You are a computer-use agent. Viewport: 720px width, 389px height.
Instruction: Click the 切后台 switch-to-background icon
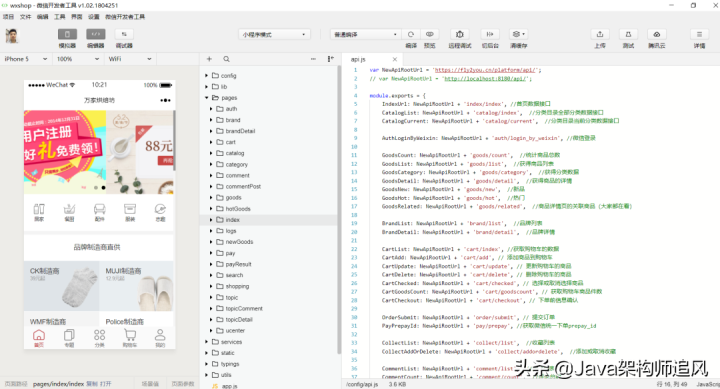click(490, 34)
